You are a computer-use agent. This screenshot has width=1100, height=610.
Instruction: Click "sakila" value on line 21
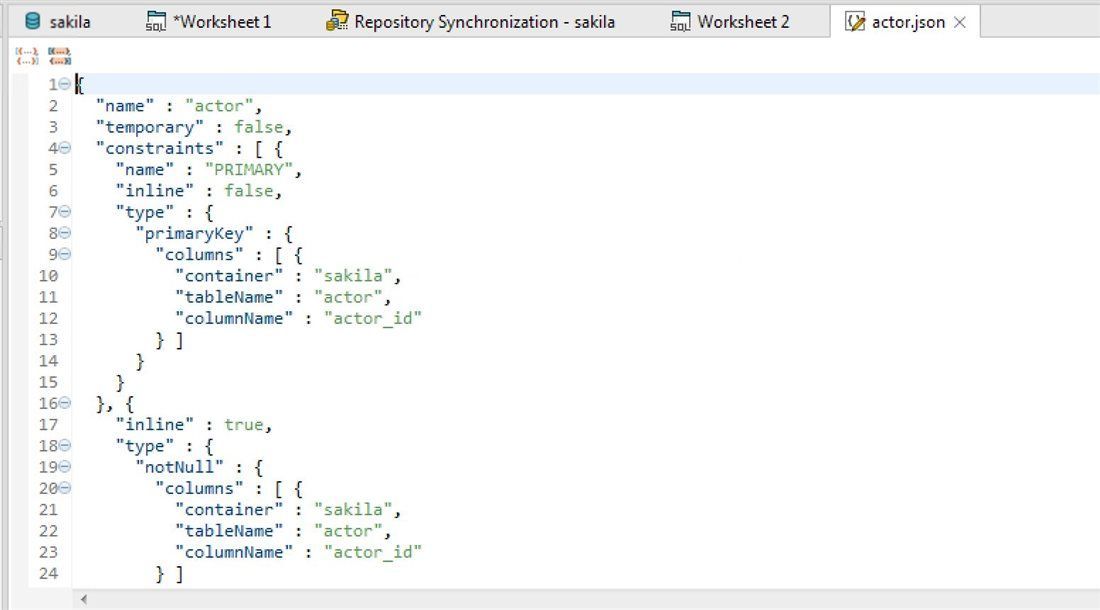[x=353, y=510]
